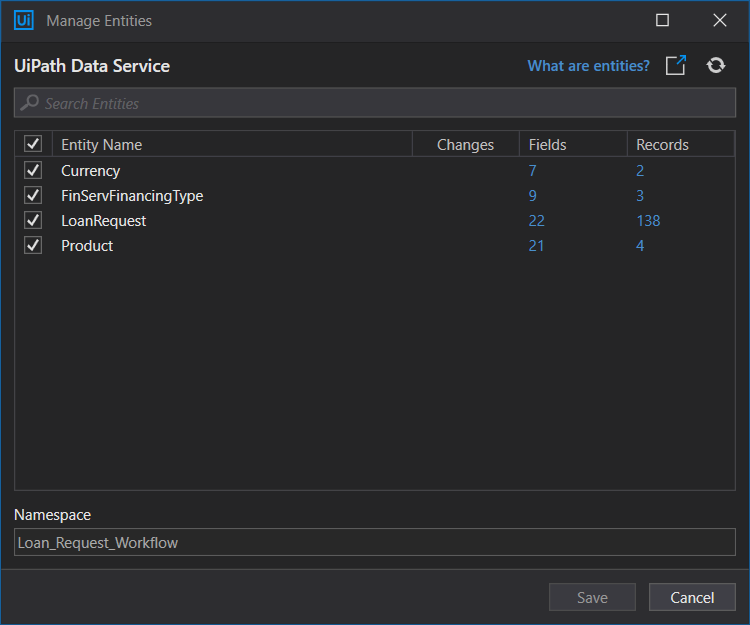Sort by Changes column header
750x625 pixels.
coord(466,144)
